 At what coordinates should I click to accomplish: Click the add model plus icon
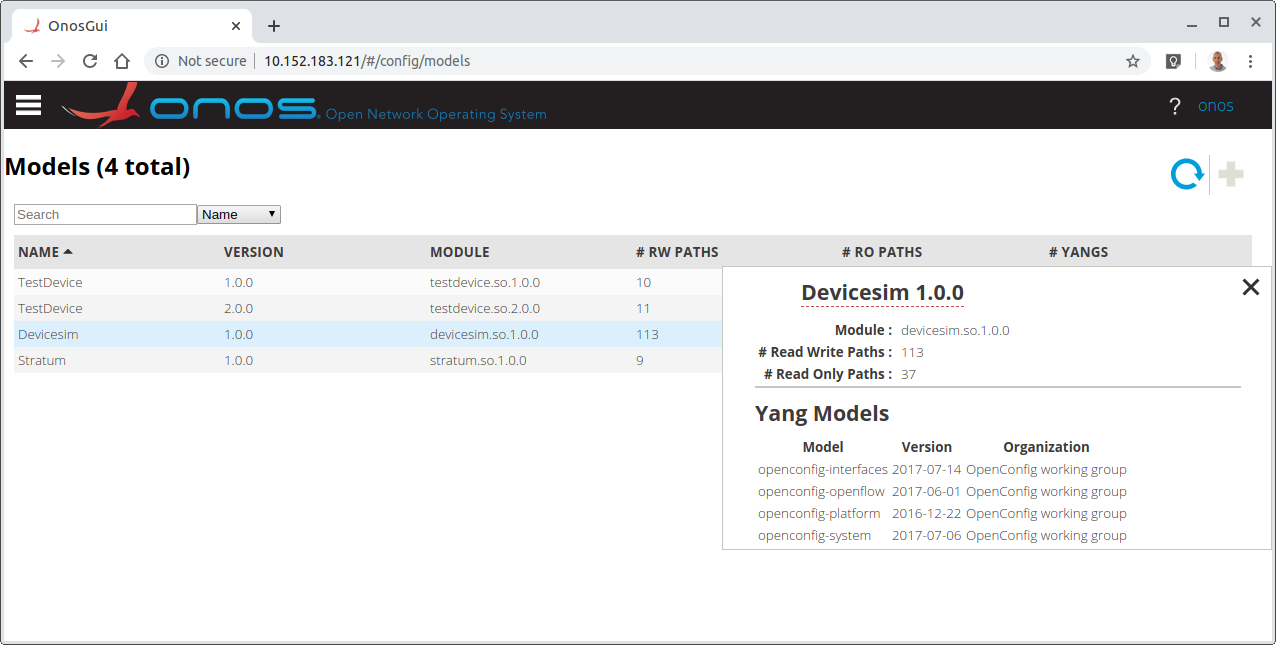[x=1231, y=175]
